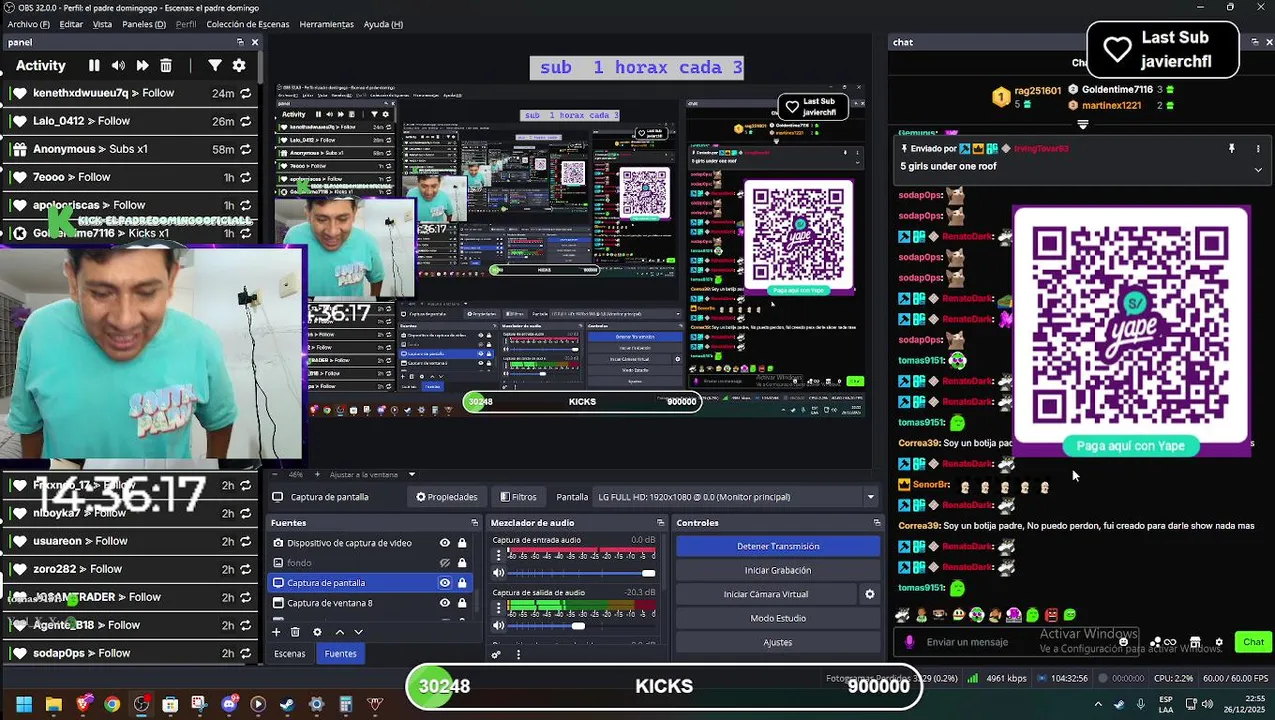Image resolution: width=1275 pixels, height=720 pixels.
Task: Mute Captura de salida de audio
Action: click(x=498, y=626)
